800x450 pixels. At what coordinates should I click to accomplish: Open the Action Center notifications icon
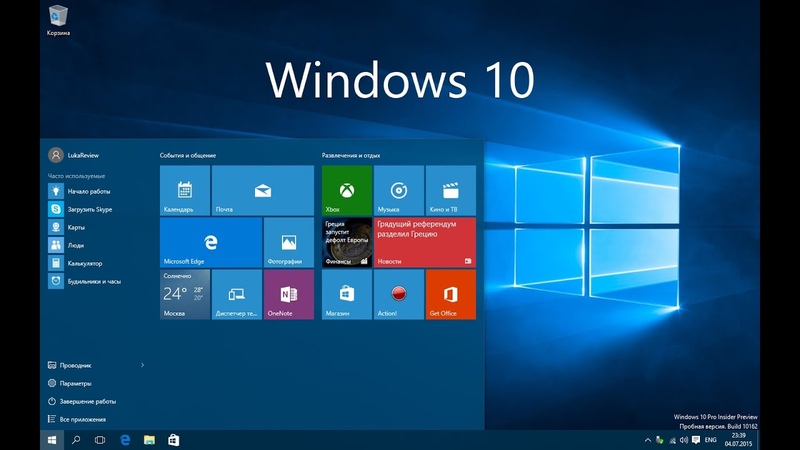point(696,440)
